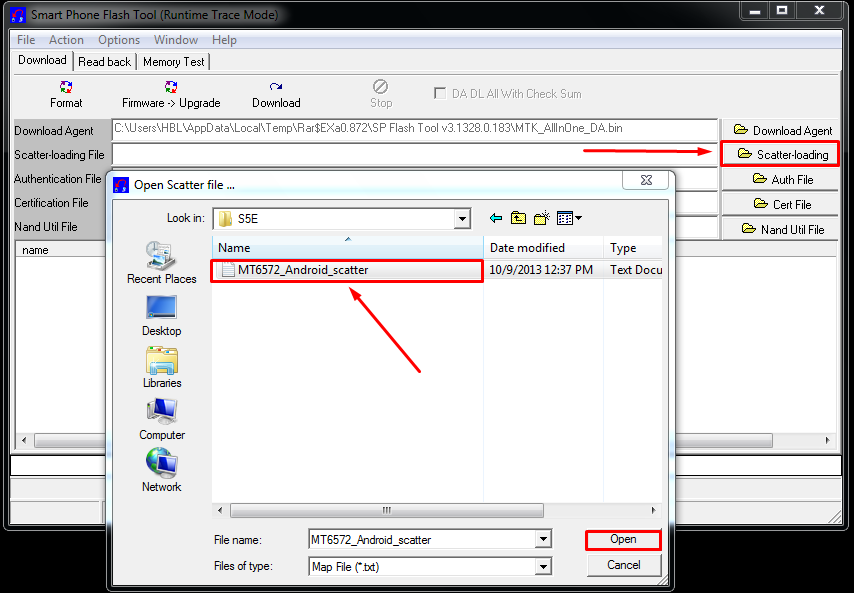Expand the Look in S5E dropdown
The height and width of the screenshot is (593, 854).
(x=462, y=219)
